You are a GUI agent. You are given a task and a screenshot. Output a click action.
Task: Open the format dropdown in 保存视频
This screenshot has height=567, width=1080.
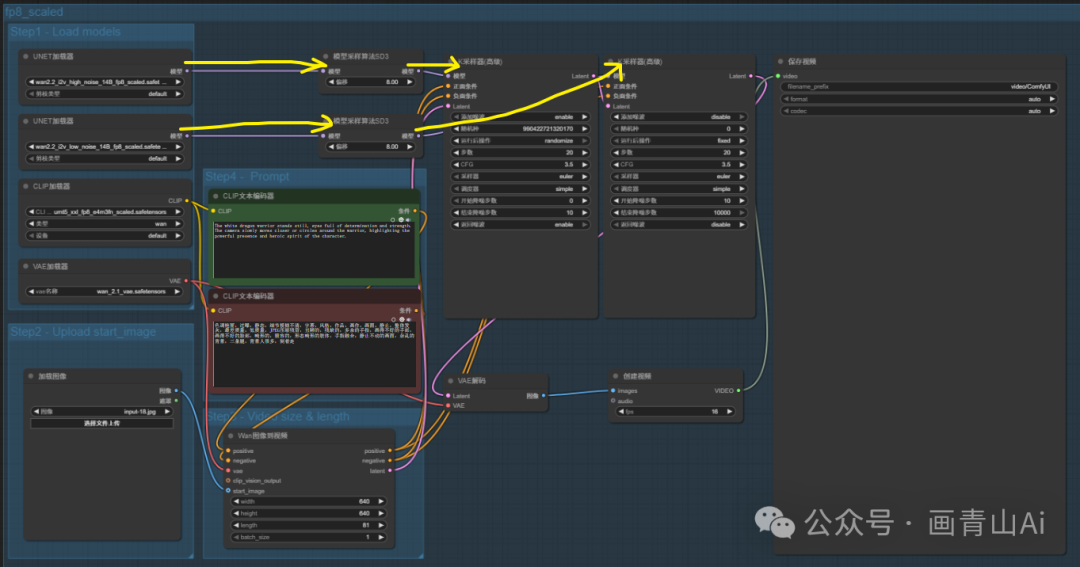click(x=919, y=99)
